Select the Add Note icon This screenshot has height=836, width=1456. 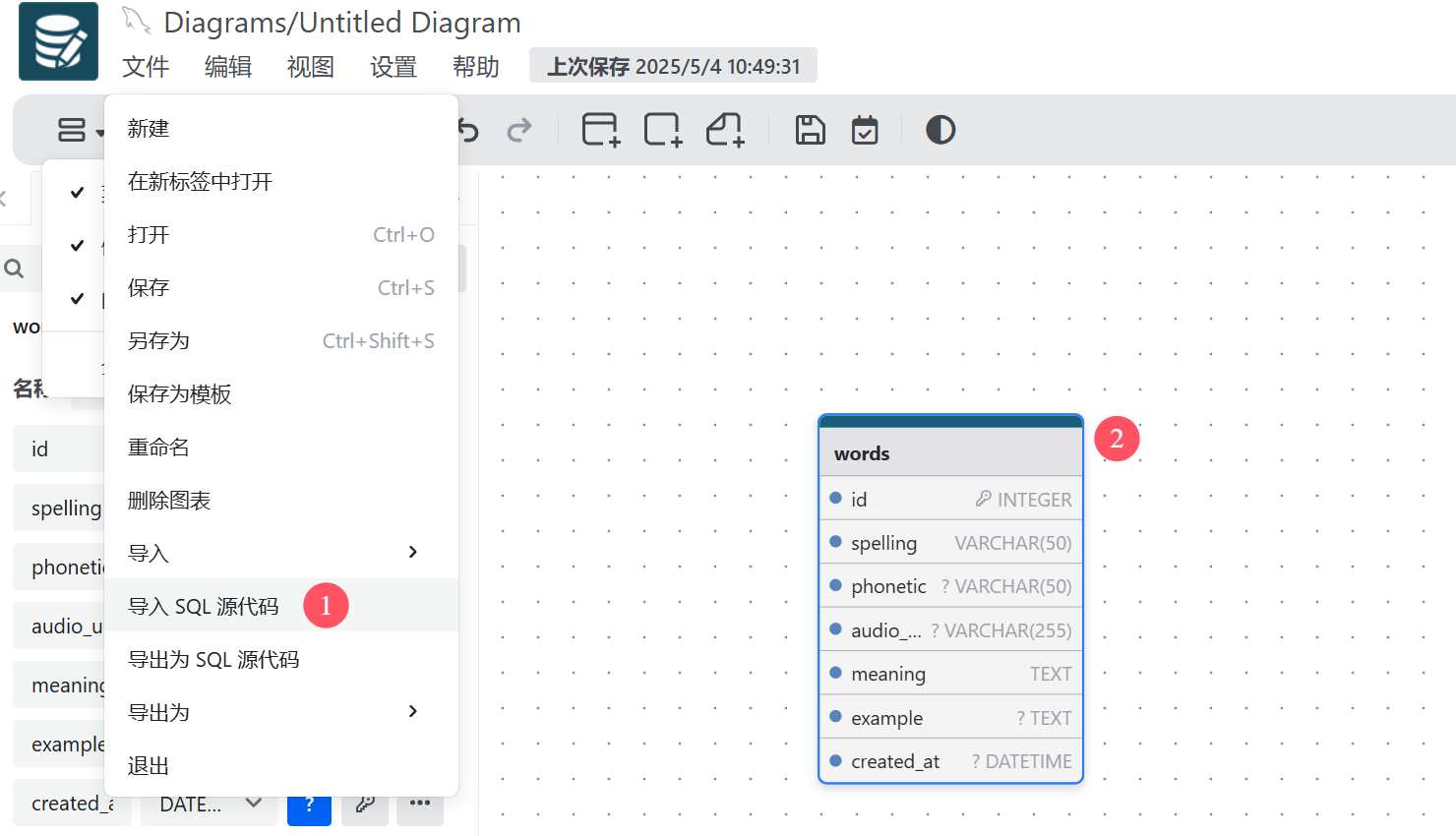click(724, 129)
